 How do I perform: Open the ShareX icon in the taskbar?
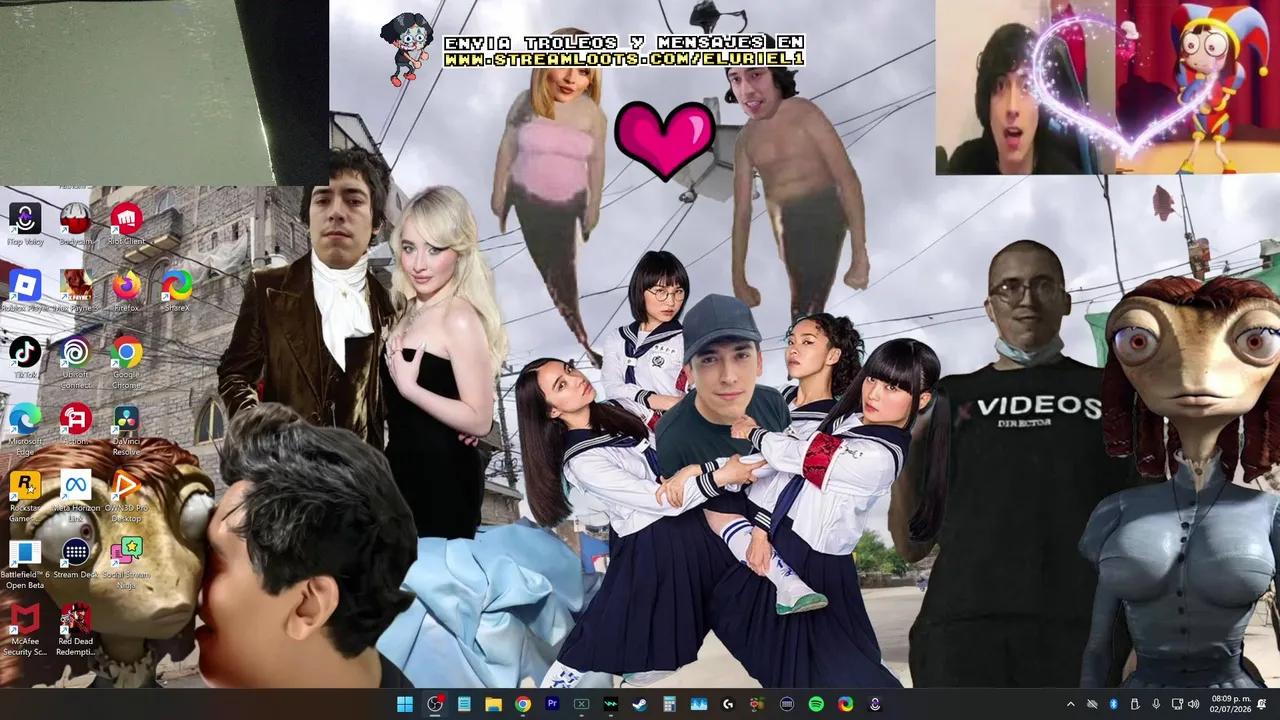click(846, 704)
